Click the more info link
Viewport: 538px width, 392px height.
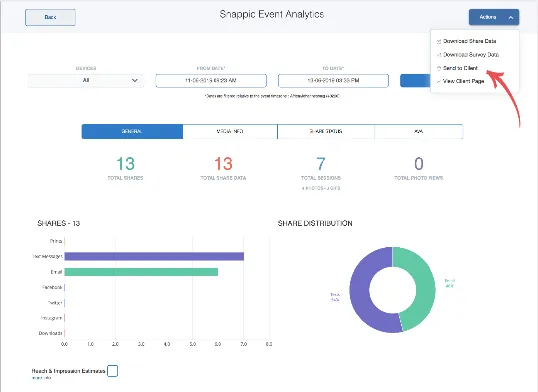[42, 378]
